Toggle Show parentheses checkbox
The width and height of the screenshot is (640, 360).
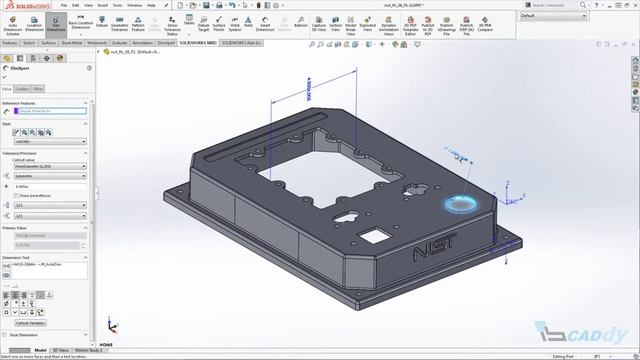pos(17,196)
